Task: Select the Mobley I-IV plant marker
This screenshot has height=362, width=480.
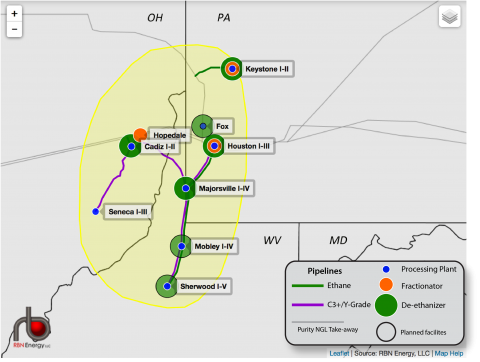Action: [x=181, y=246]
